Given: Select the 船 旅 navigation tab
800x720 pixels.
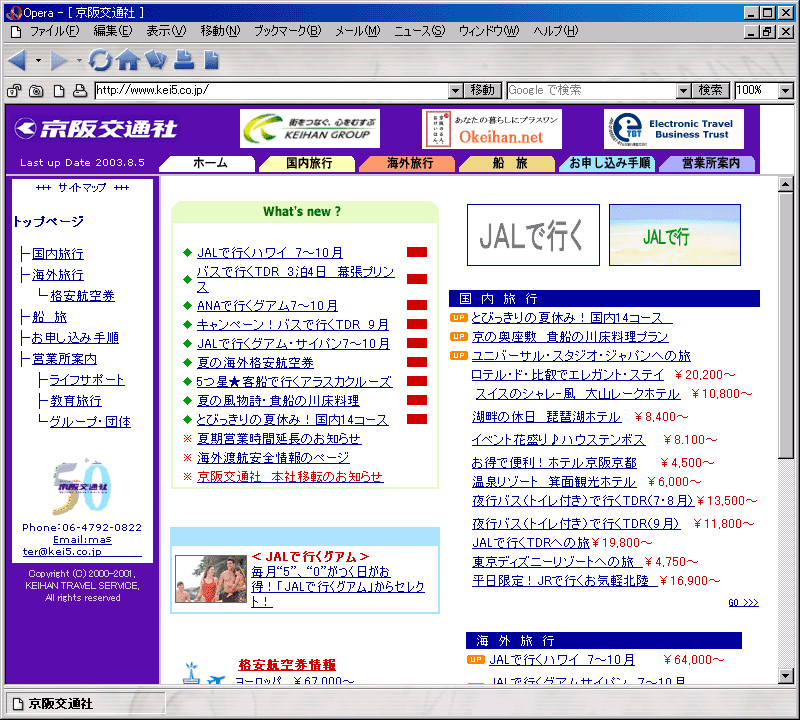Looking at the screenshot, I should [508, 163].
